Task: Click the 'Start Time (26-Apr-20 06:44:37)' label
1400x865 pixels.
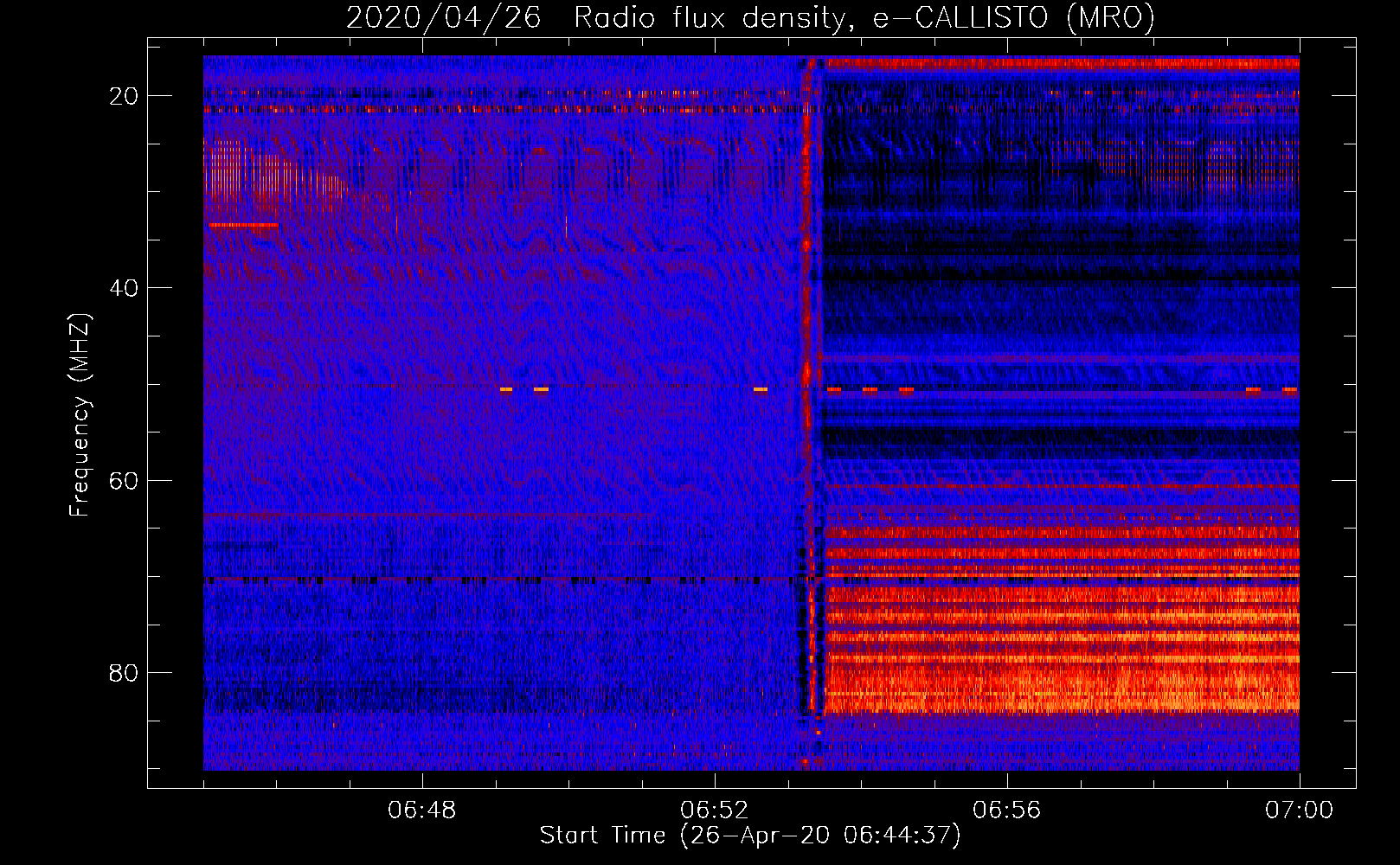Action: (x=750, y=836)
